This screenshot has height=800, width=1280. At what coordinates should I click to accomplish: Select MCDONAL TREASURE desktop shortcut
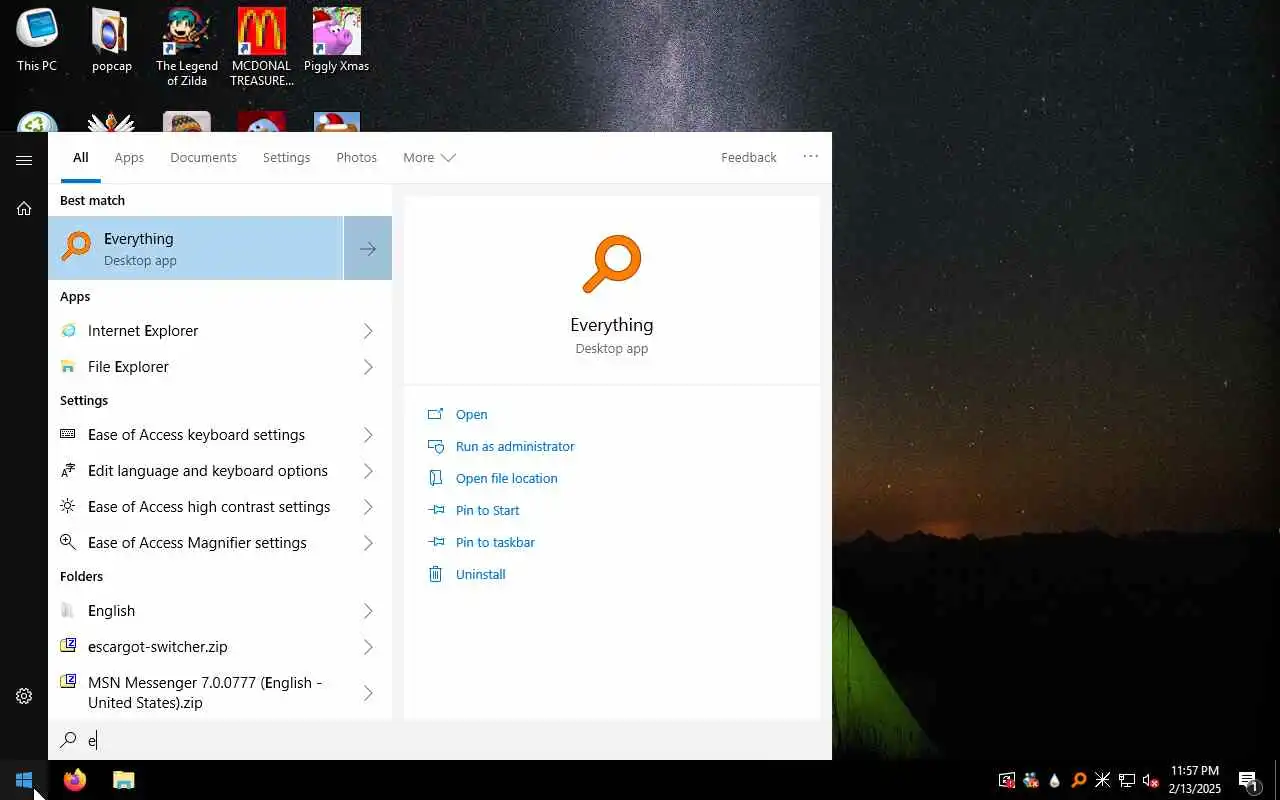click(x=262, y=48)
